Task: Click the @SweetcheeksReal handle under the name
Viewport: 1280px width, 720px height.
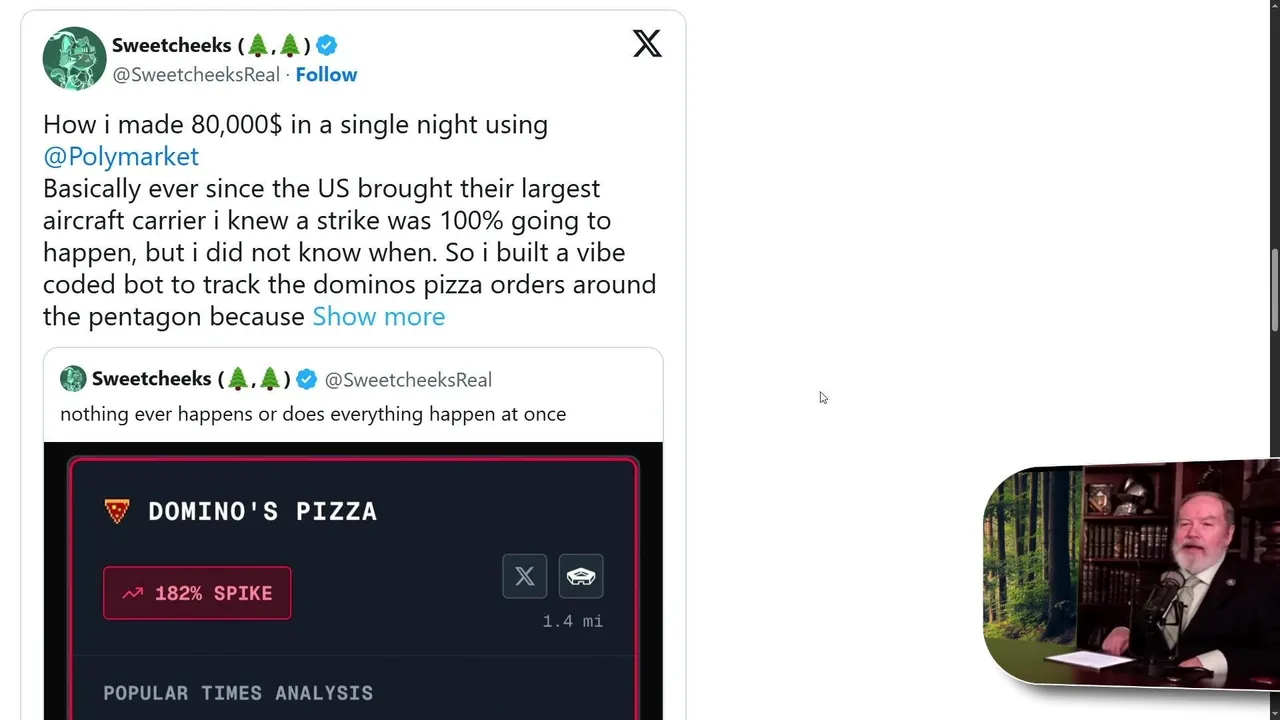Action: tap(196, 75)
